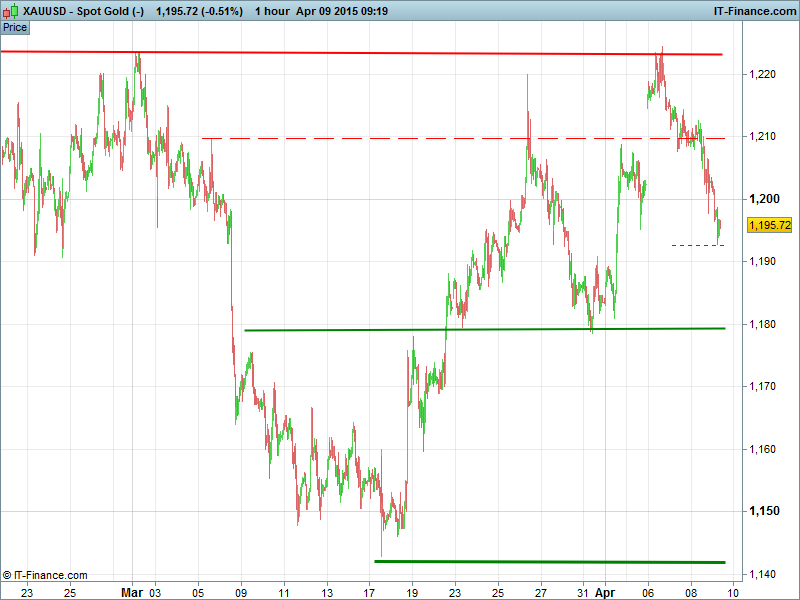
Task: Click the © IT-Finance.com copyright text
Action: (x=46, y=575)
